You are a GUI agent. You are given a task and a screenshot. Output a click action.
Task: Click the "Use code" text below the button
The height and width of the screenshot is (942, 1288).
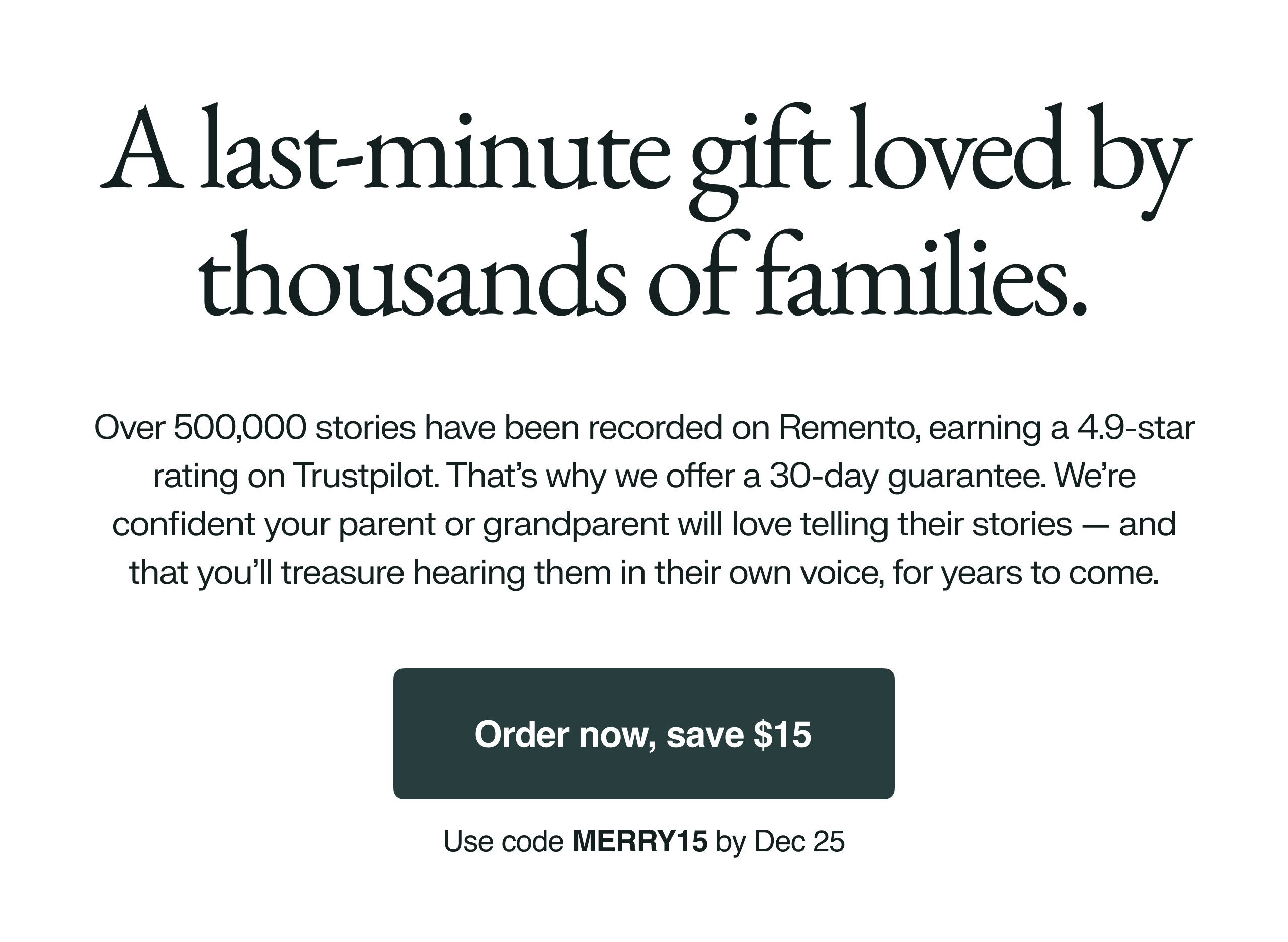pos(504,841)
